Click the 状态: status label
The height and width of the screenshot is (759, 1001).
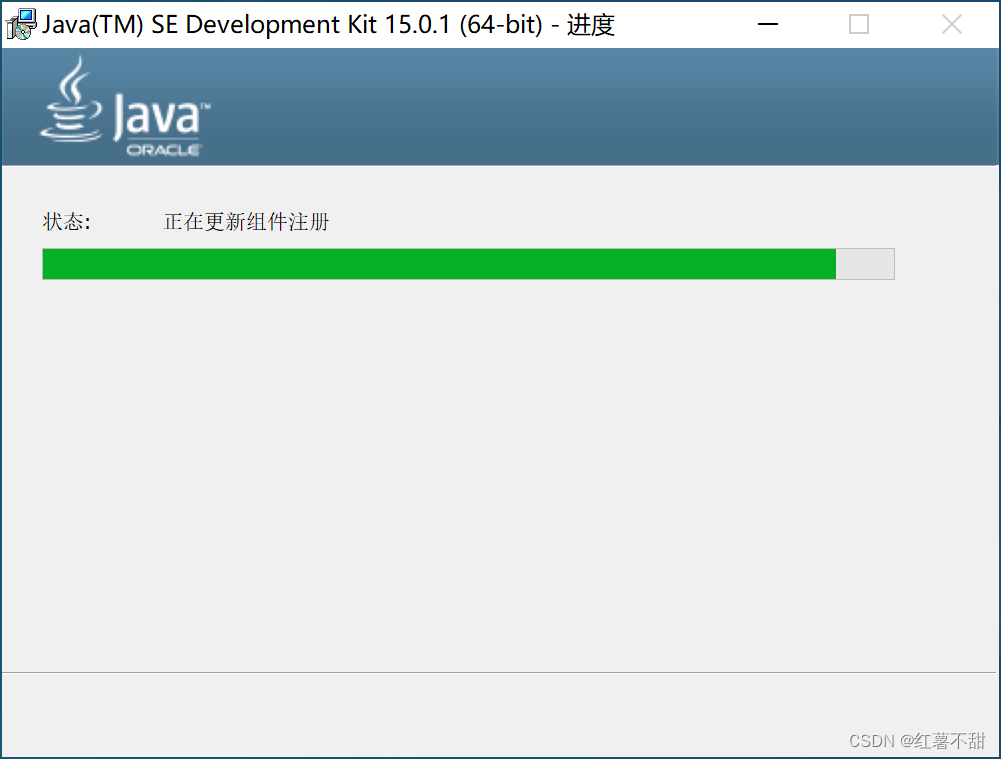click(x=67, y=222)
